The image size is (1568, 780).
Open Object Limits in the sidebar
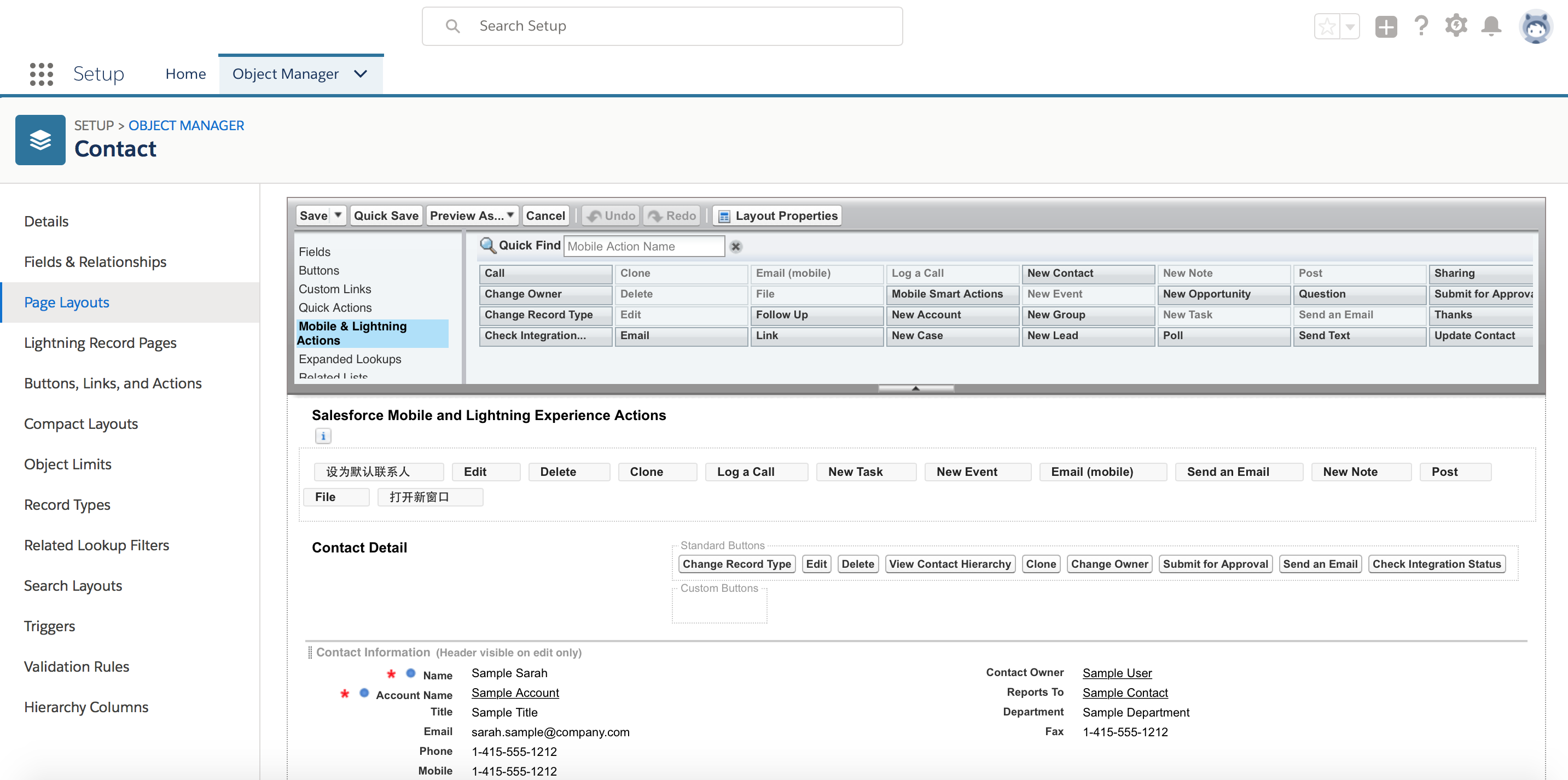pyautogui.click(x=68, y=464)
